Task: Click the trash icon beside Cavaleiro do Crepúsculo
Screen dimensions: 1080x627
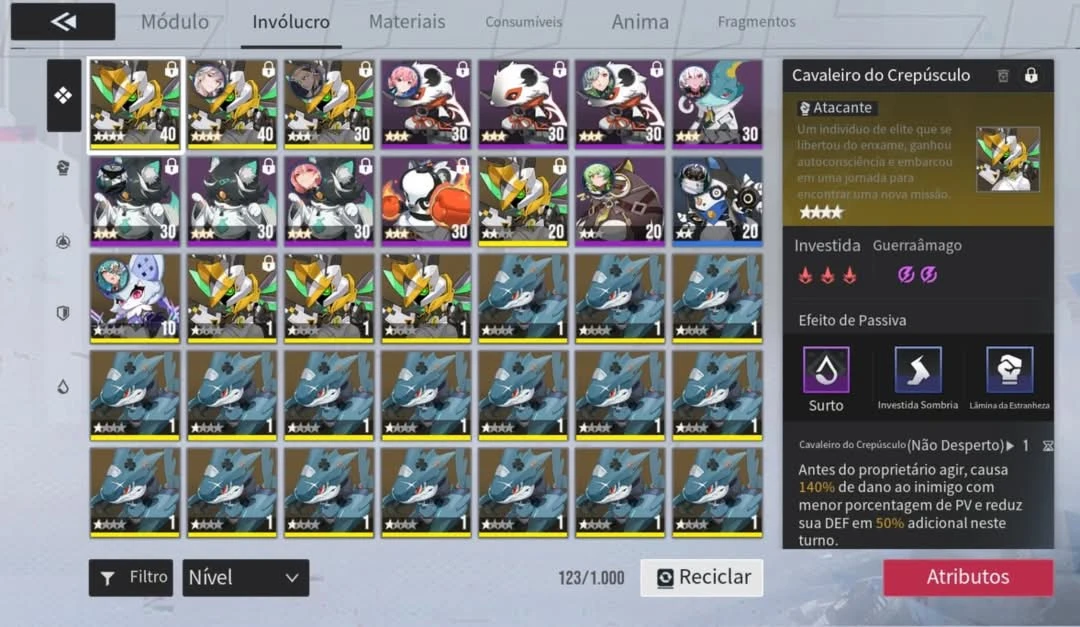Action: pyautogui.click(x=1003, y=76)
